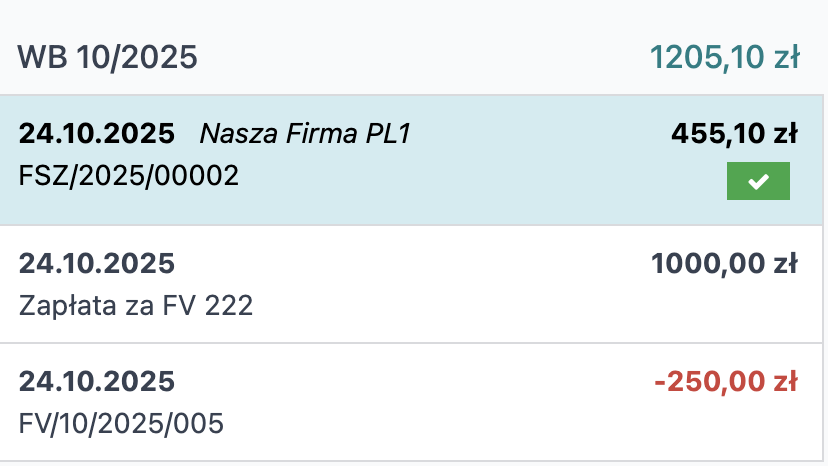
Task: Select the WB 10/2025 statement header
Action: point(108,57)
